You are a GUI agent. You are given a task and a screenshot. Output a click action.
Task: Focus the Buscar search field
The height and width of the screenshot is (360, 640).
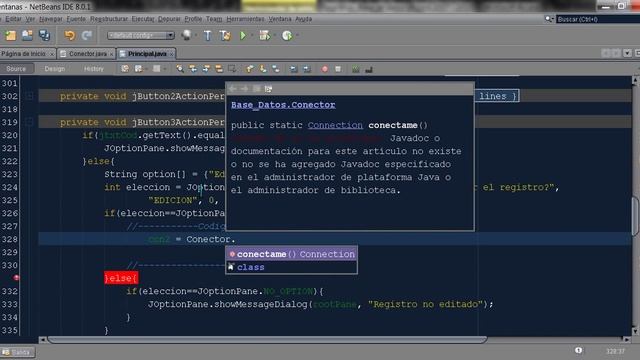(598, 19)
